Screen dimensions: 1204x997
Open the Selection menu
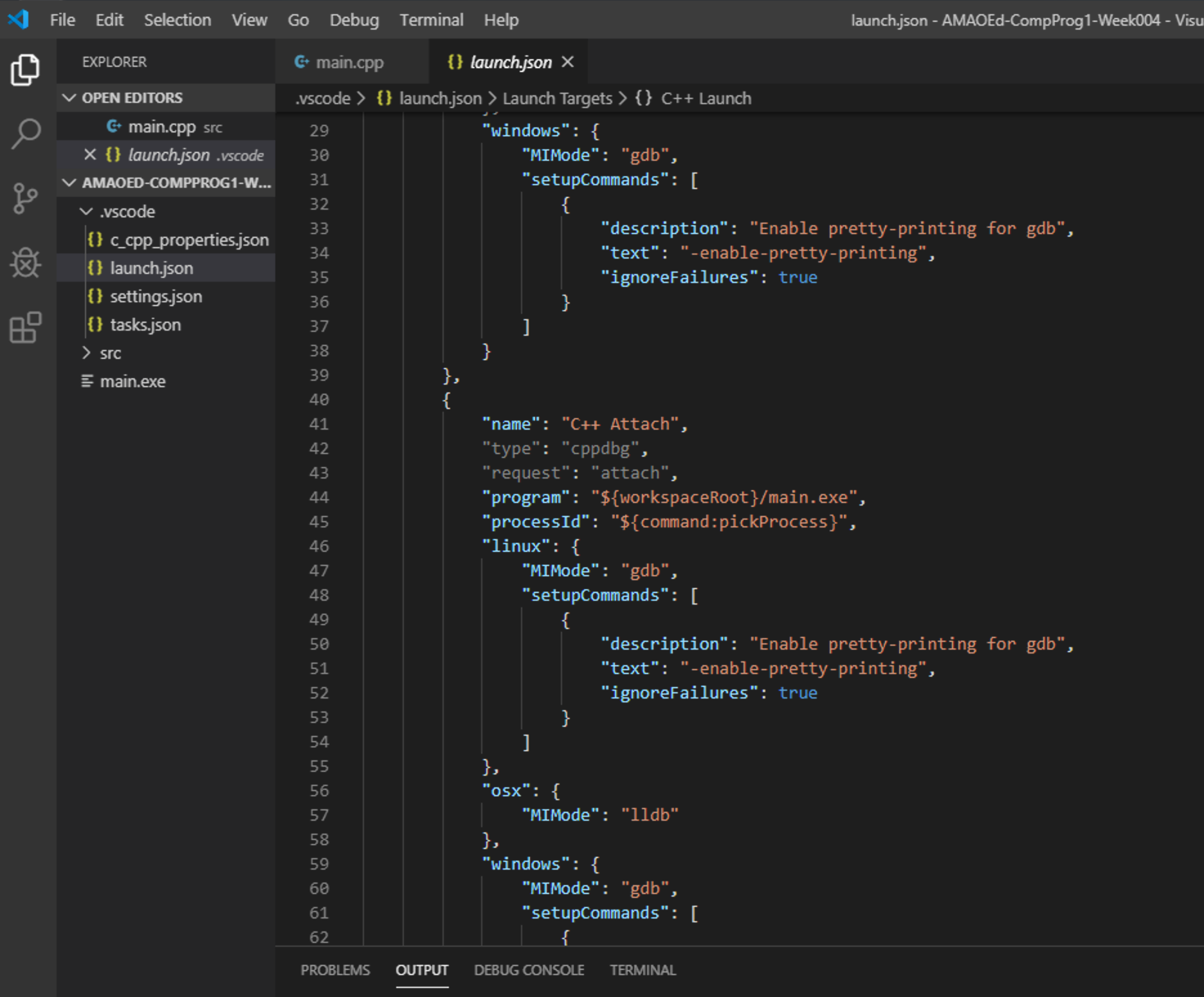tap(178, 20)
